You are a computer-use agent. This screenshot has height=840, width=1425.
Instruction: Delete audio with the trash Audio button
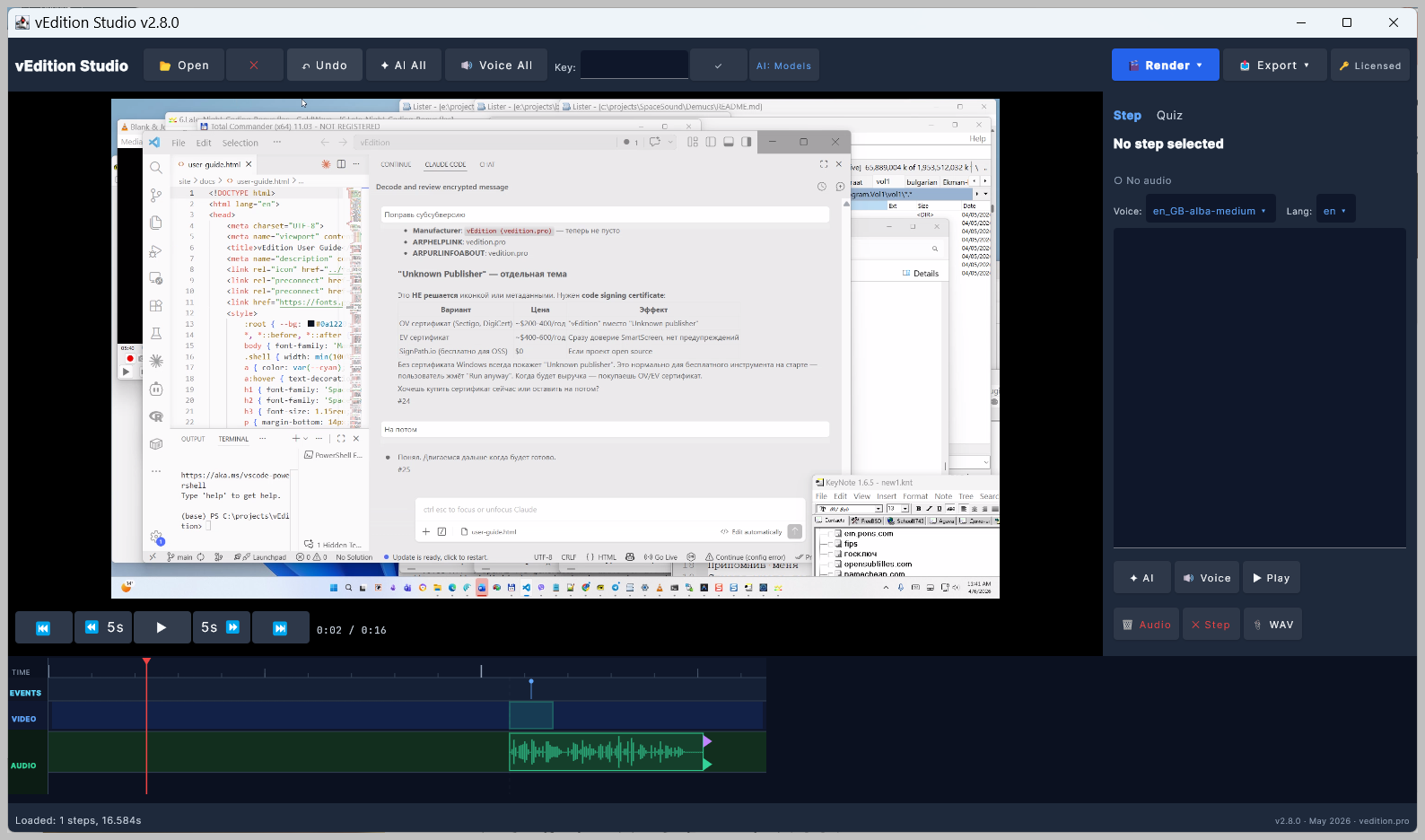[1147, 625]
